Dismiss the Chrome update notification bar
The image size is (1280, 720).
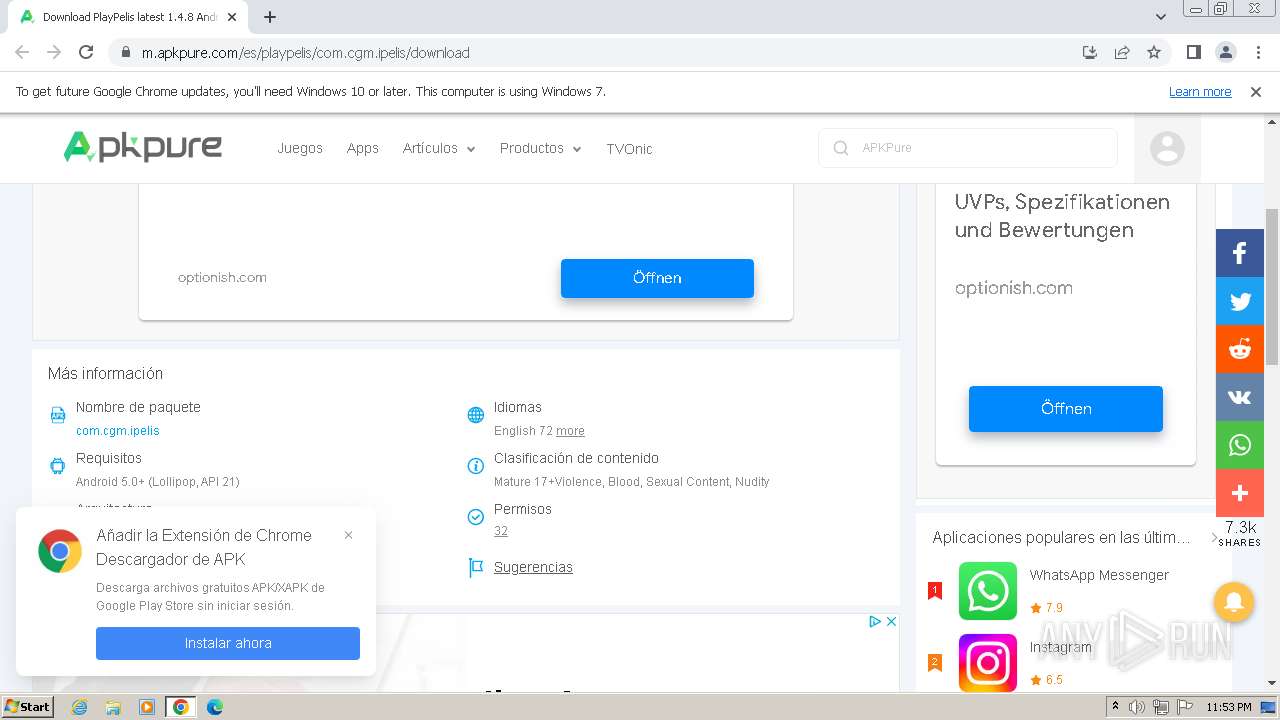click(1256, 92)
